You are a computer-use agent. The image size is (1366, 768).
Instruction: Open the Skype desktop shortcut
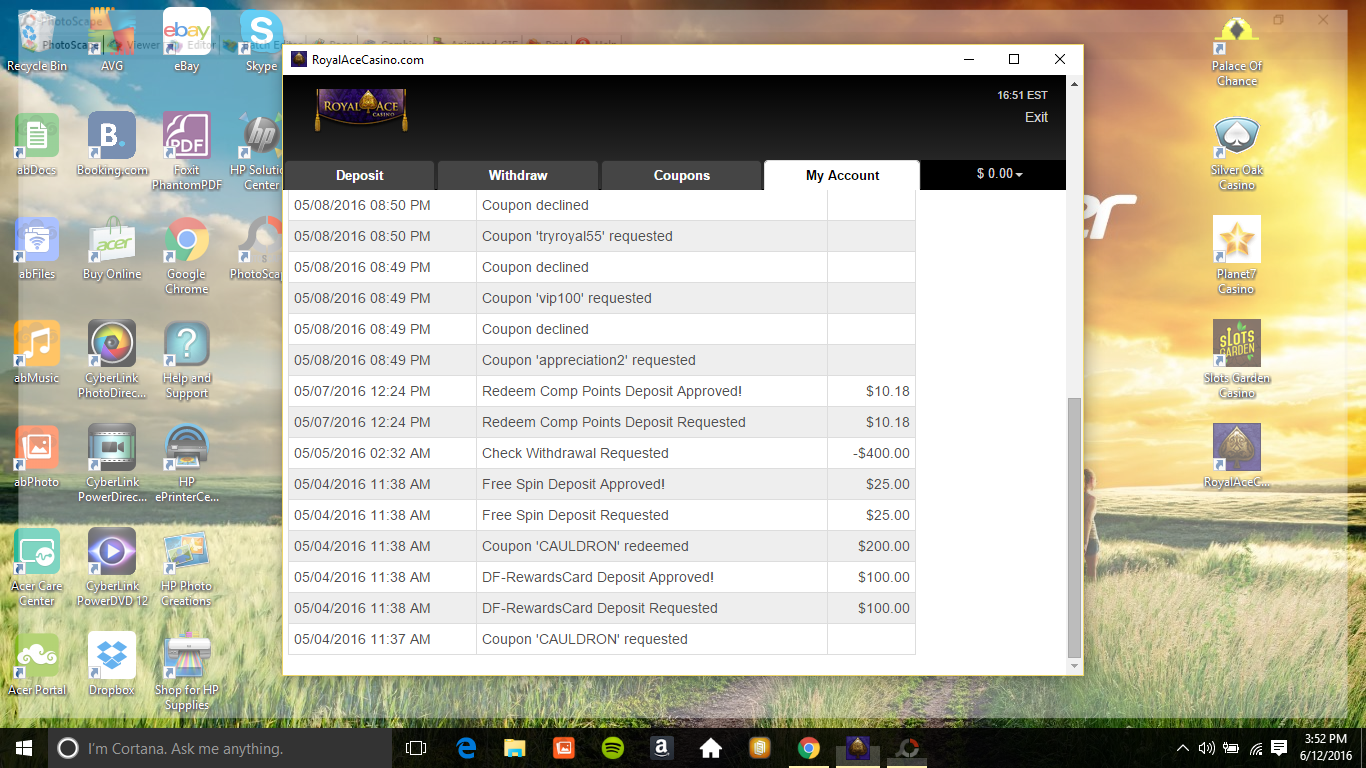pos(261,40)
